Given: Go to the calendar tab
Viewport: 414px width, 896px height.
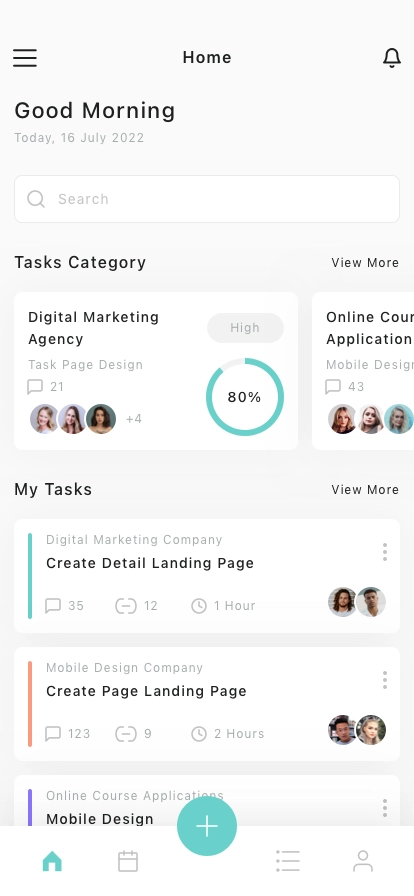Looking at the screenshot, I should 128,861.
